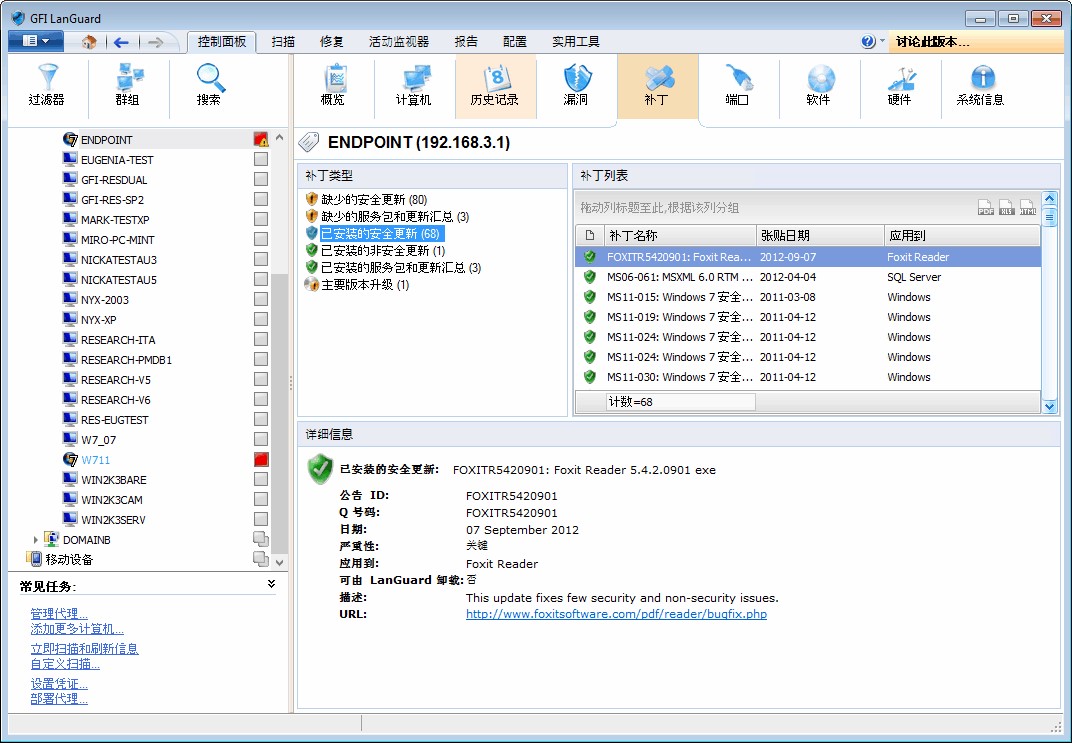Open the 漏洞 vulnerabilities shield icon
The width and height of the screenshot is (1072, 743).
(x=576, y=77)
